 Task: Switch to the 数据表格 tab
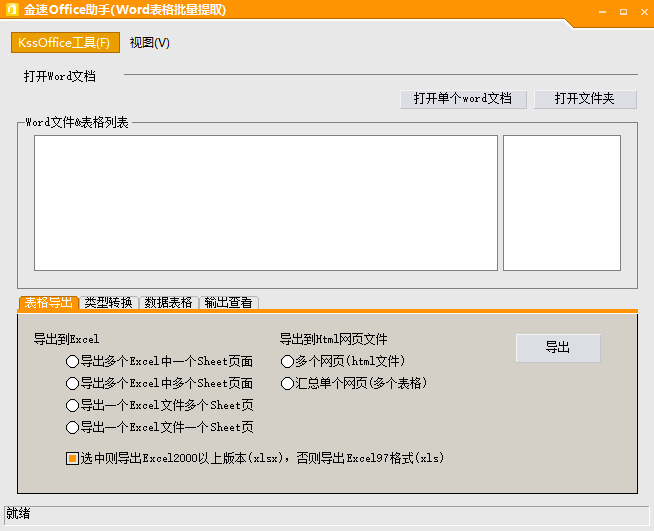[x=169, y=302]
